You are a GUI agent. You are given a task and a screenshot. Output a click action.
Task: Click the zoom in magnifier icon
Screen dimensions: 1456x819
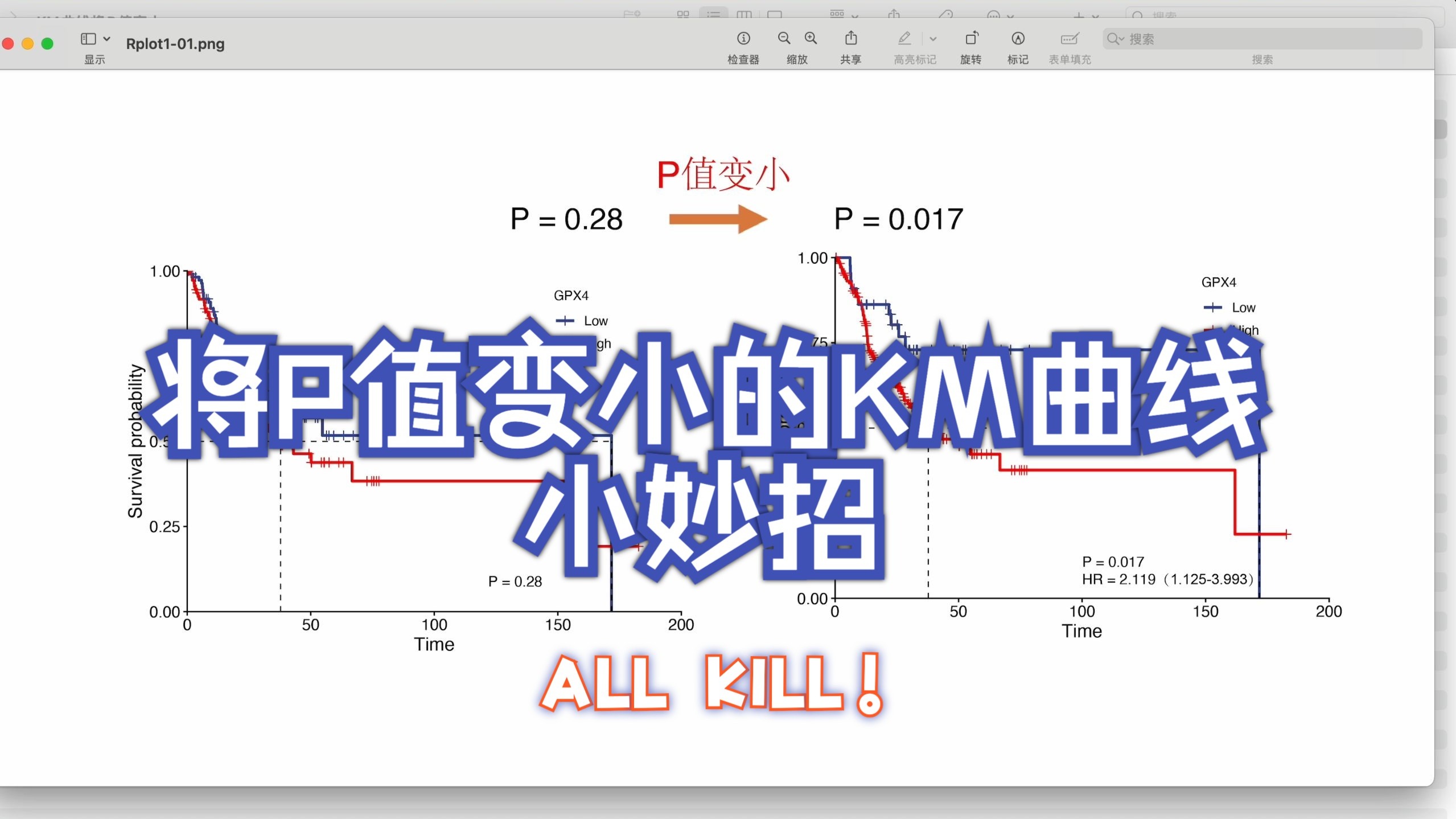coord(811,38)
